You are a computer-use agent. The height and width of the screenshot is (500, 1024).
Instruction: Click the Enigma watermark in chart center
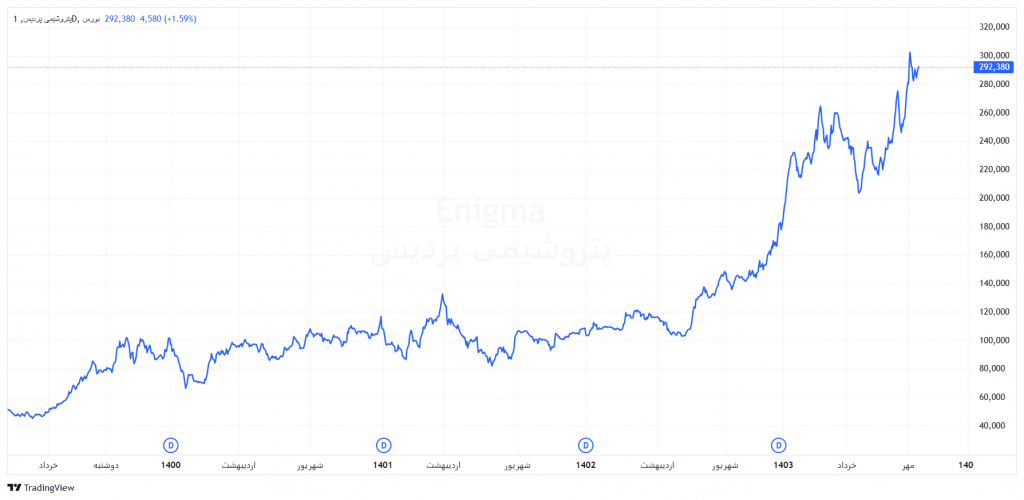(490, 213)
